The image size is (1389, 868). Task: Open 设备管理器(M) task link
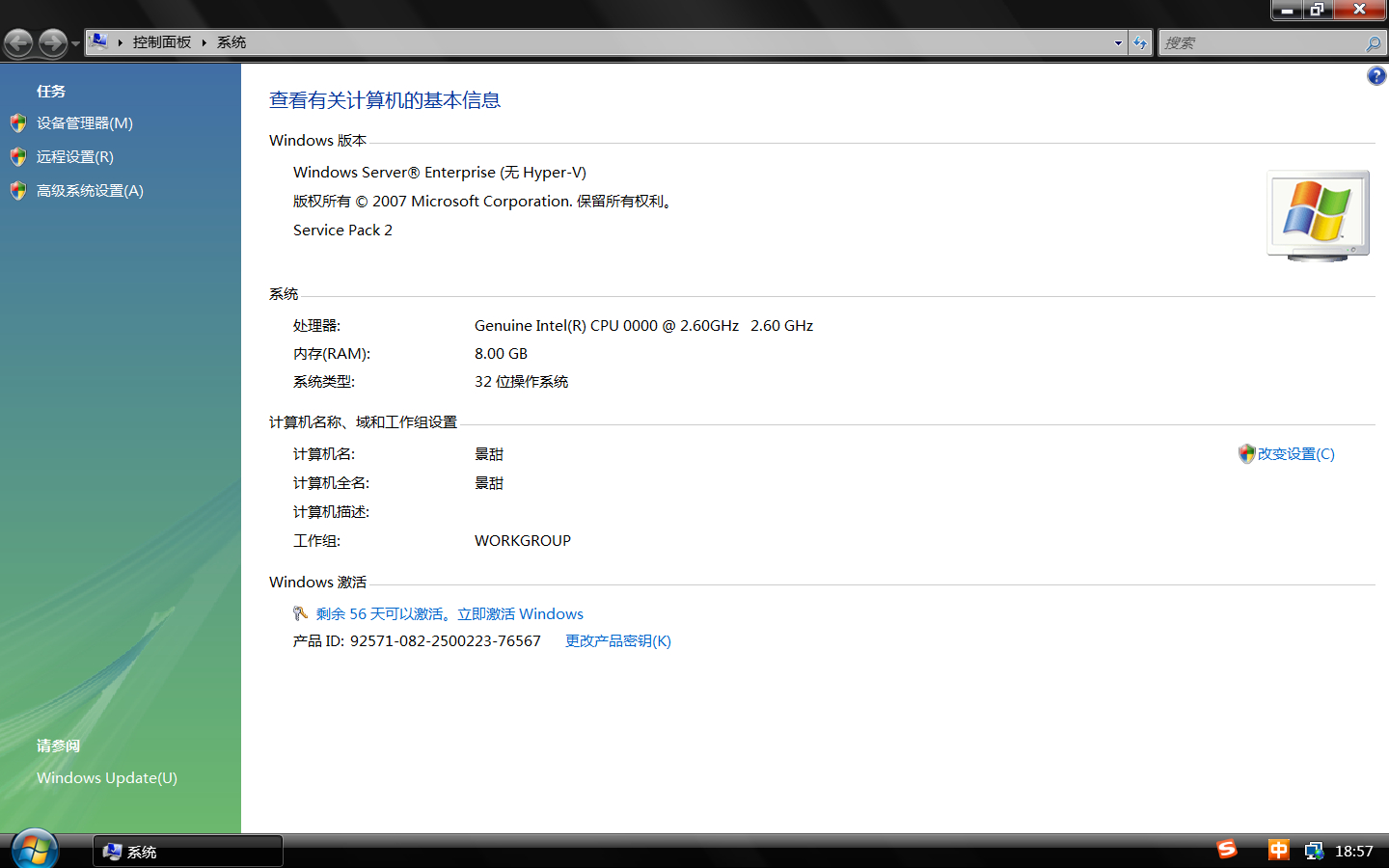tap(85, 123)
